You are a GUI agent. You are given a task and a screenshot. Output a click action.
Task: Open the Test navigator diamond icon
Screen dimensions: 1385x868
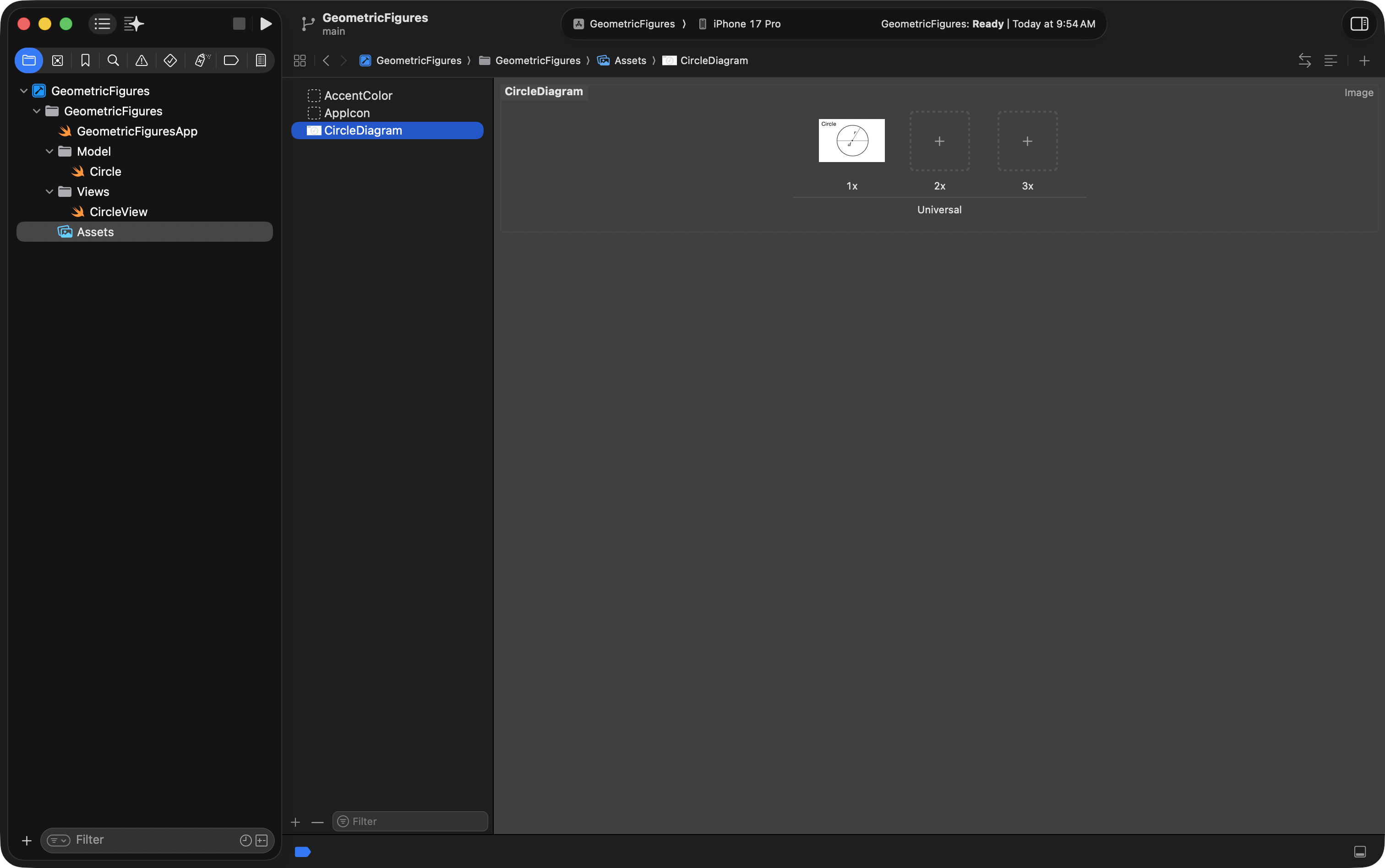pyautogui.click(x=170, y=60)
